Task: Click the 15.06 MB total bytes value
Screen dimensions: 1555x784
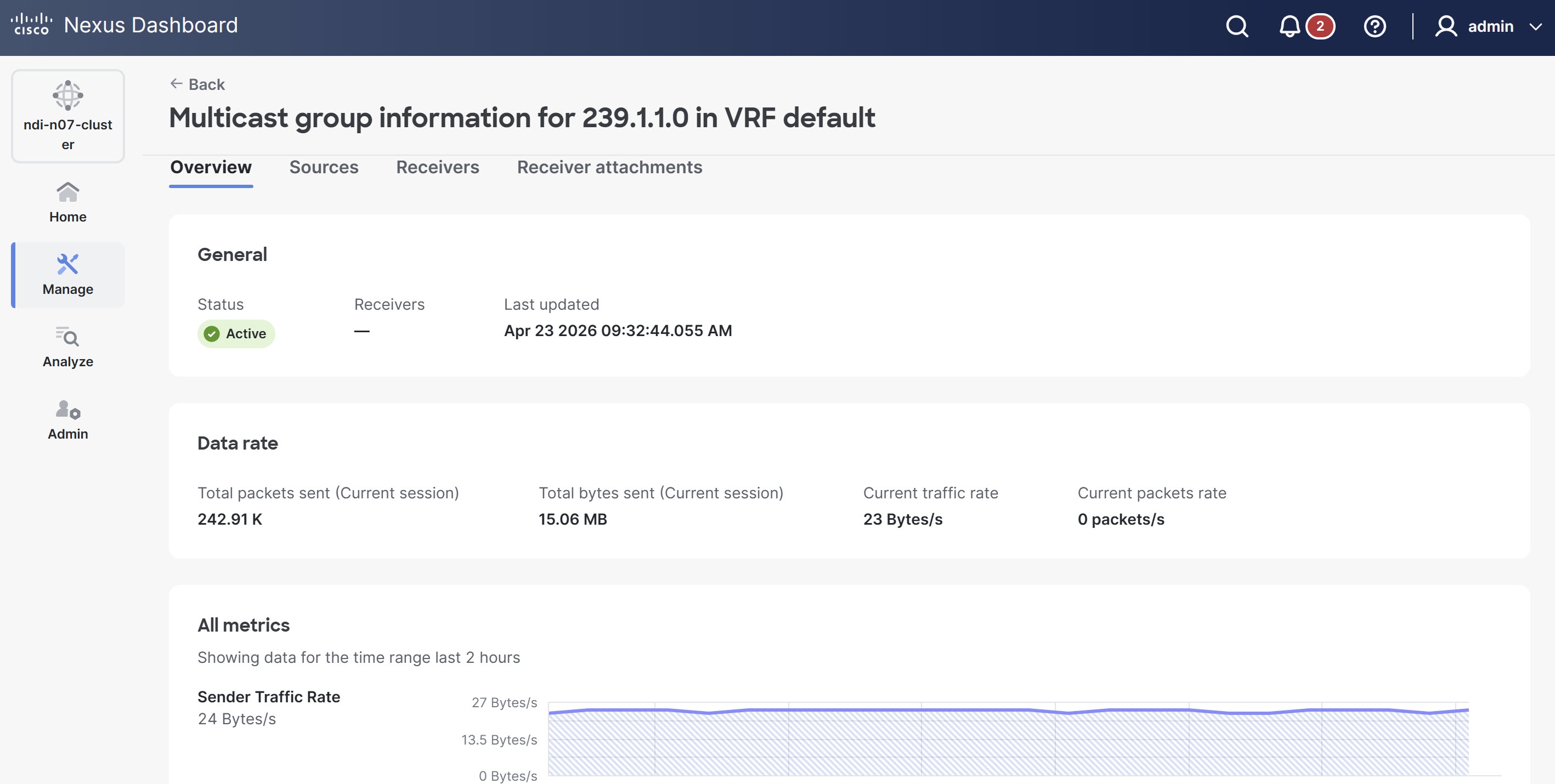Action: [572, 519]
